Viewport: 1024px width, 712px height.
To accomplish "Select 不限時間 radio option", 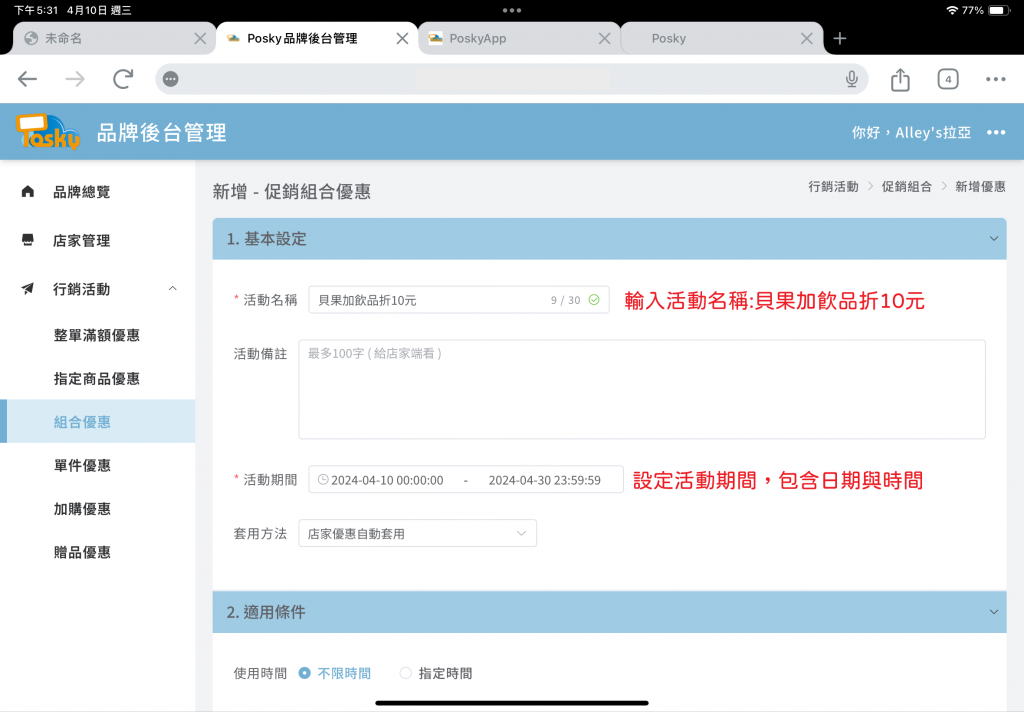I will click(304, 673).
